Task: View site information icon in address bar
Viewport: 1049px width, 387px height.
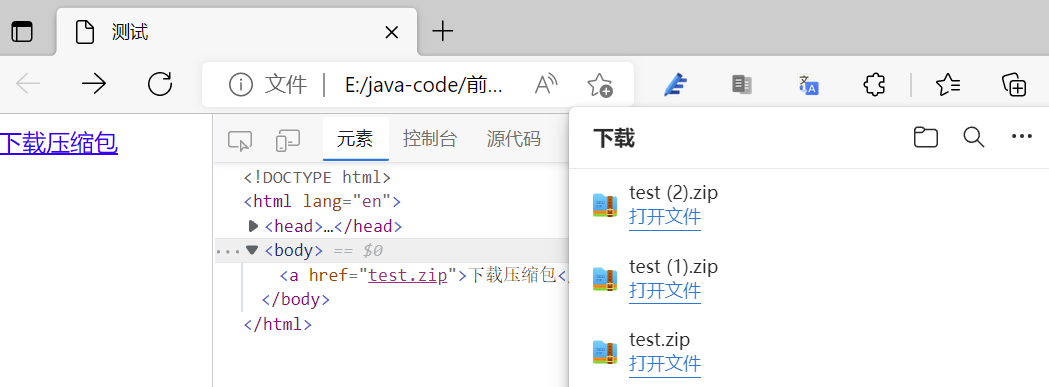Action: pos(240,85)
